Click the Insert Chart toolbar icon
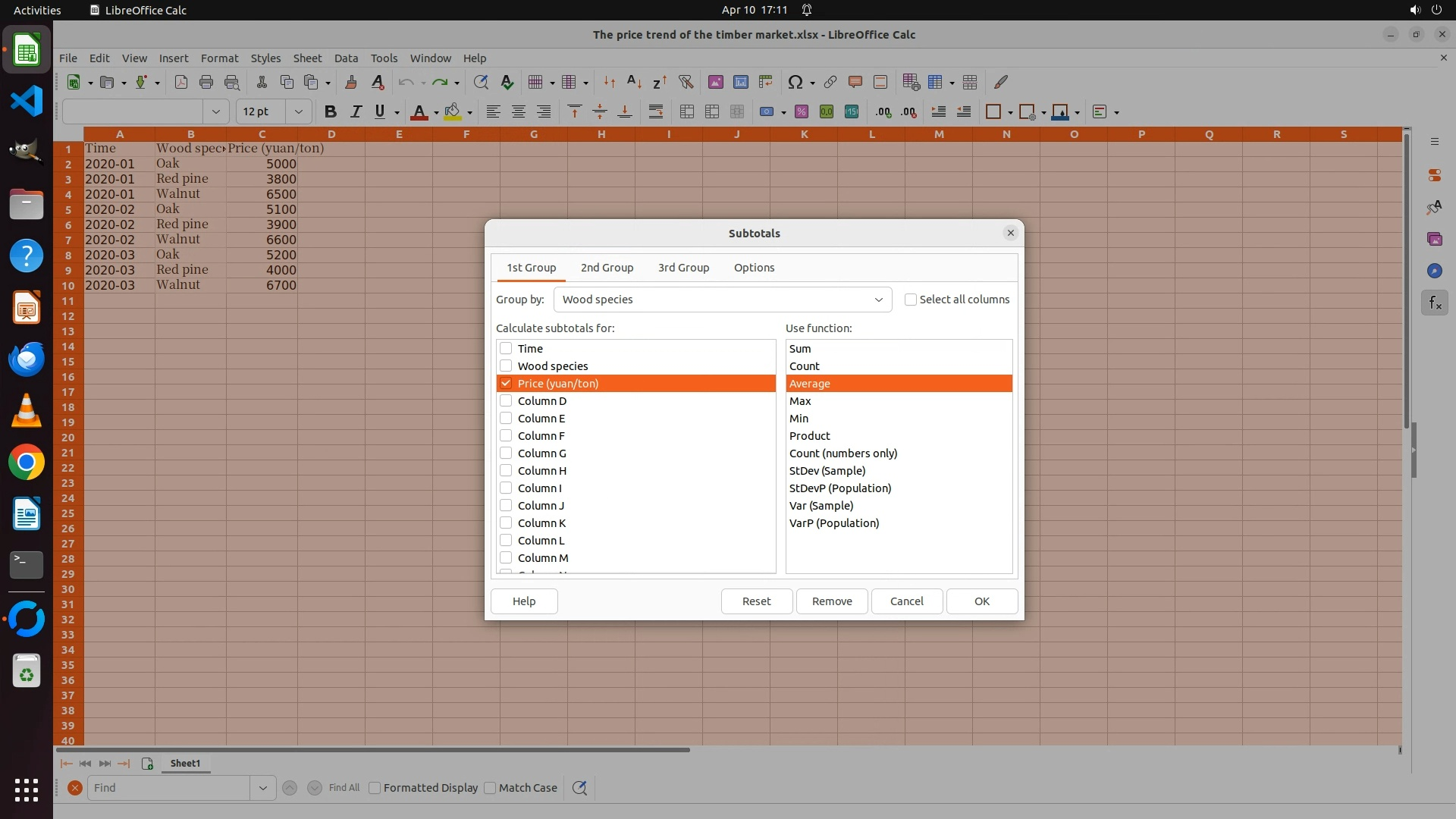The width and height of the screenshot is (1456, 819). (740, 82)
